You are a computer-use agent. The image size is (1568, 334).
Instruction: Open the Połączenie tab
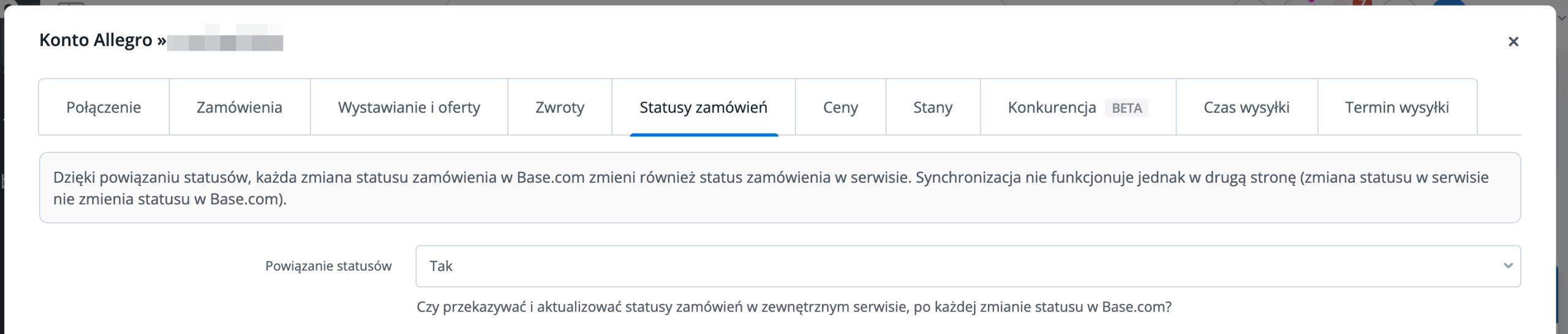click(x=104, y=107)
